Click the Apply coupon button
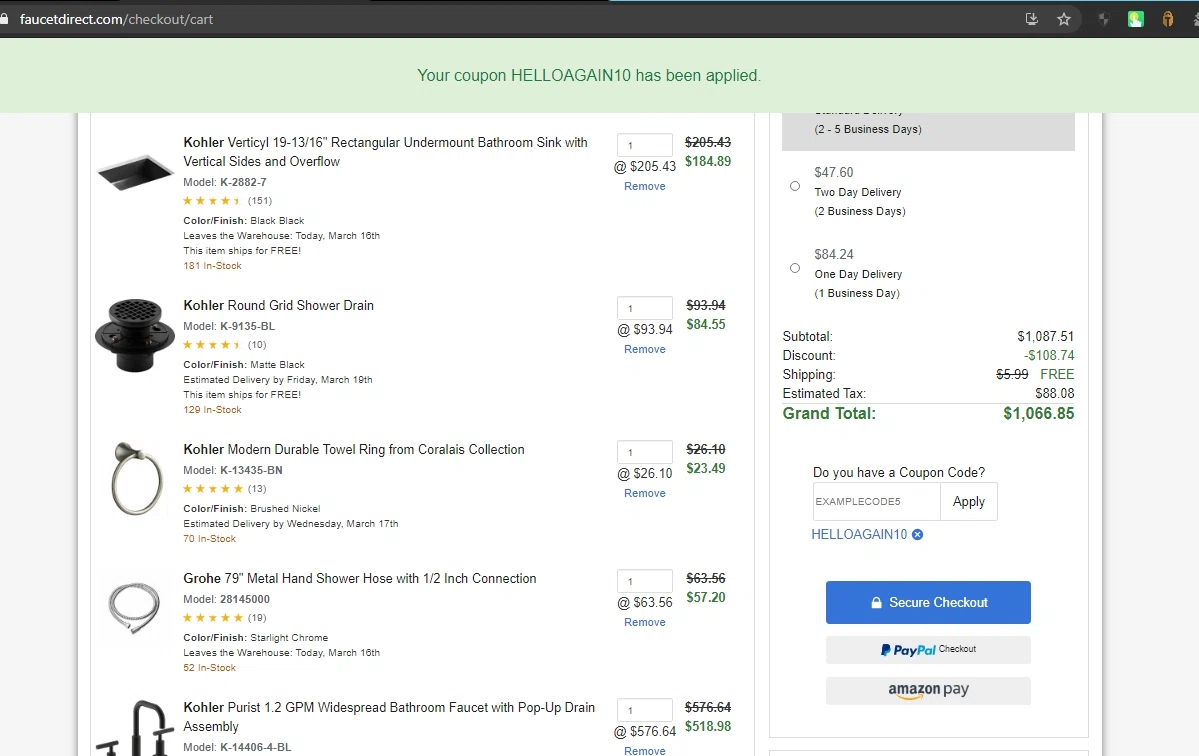 (969, 501)
